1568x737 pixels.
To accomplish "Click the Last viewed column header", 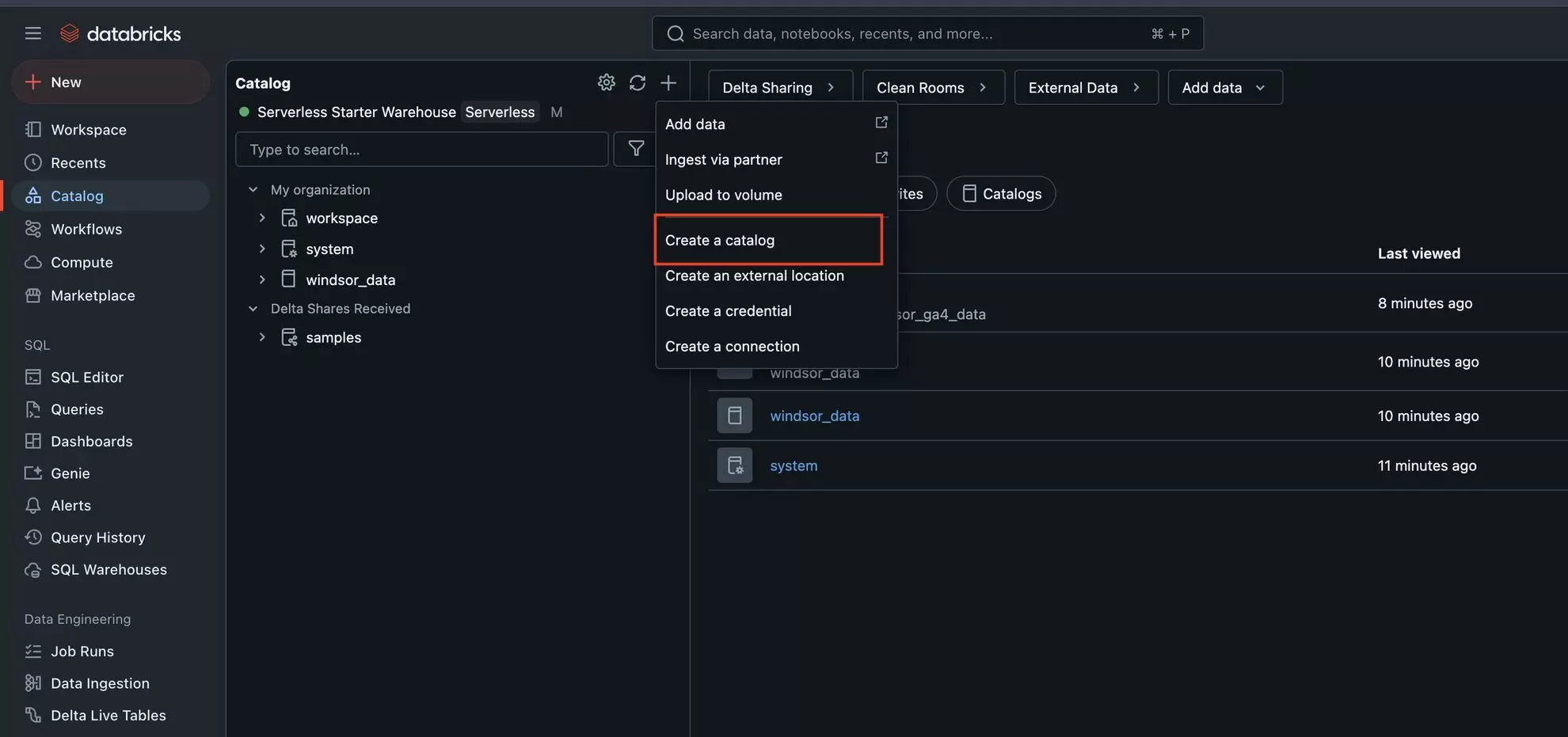I will 1418,253.
